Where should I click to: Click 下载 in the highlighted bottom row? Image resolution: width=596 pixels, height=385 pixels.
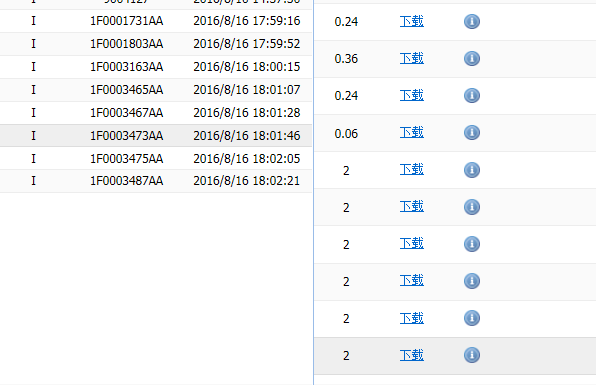(412, 355)
